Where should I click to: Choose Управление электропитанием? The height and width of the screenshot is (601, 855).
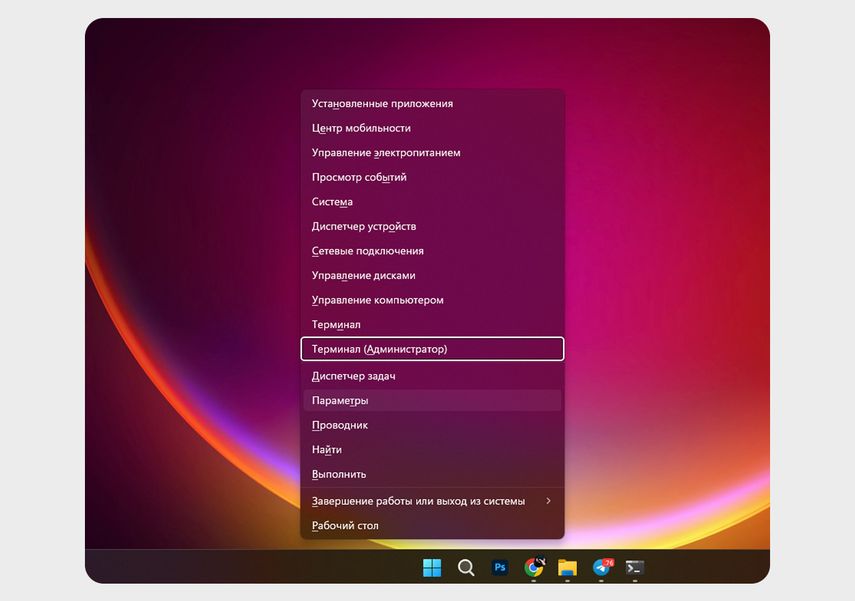(432, 153)
